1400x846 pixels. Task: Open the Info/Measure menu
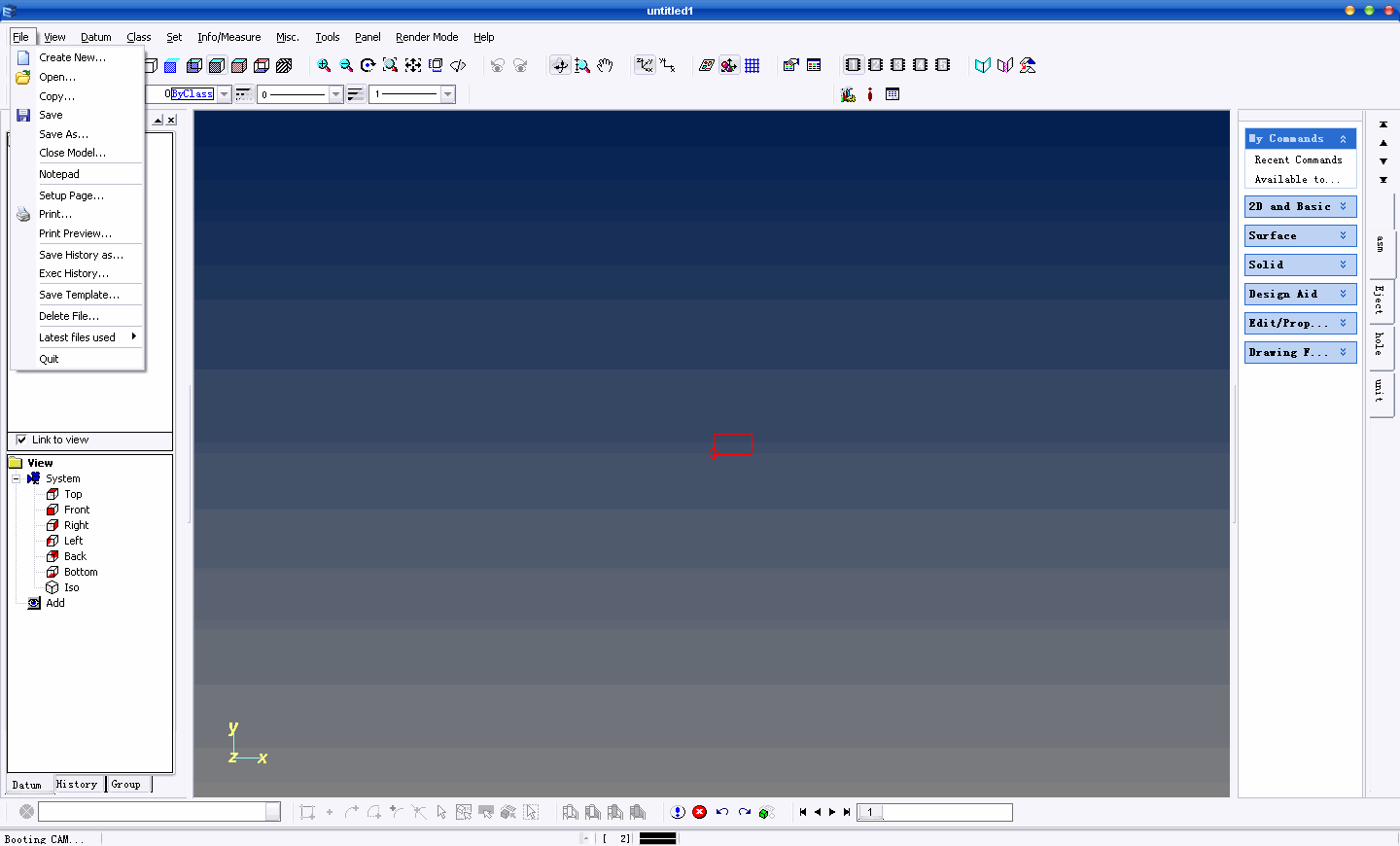click(228, 37)
